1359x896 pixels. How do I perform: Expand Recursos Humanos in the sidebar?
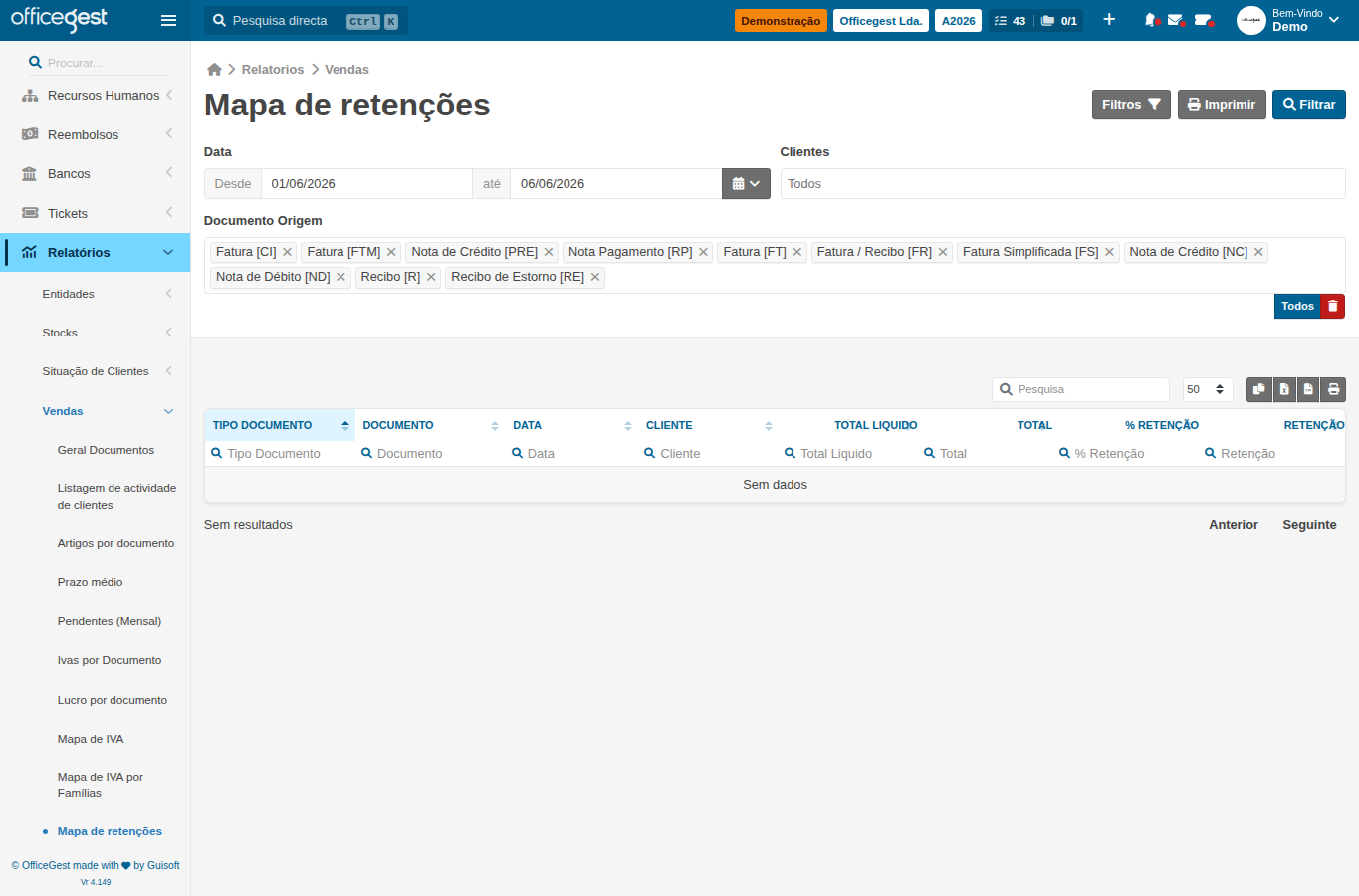coord(95,96)
